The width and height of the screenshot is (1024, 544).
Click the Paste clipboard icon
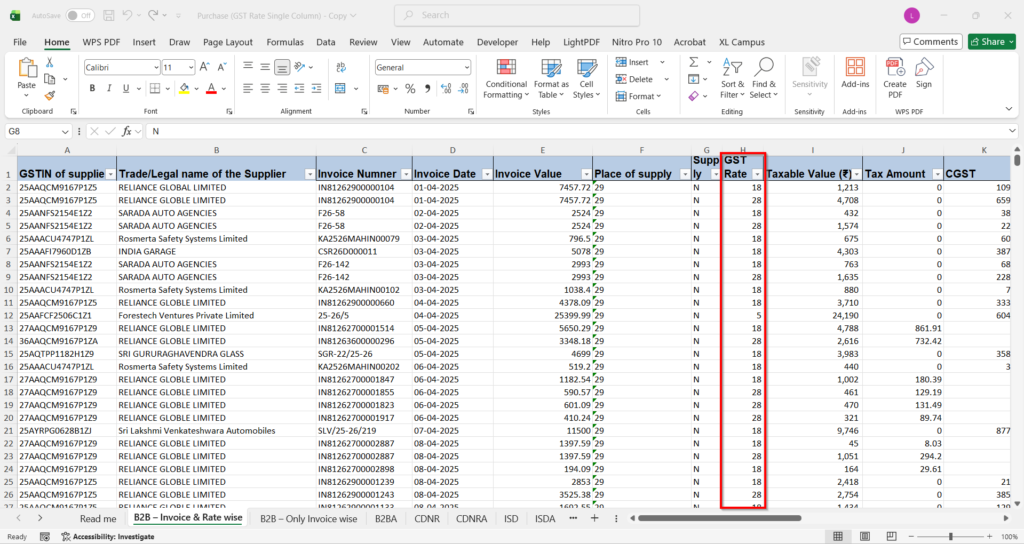pos(27,69)
